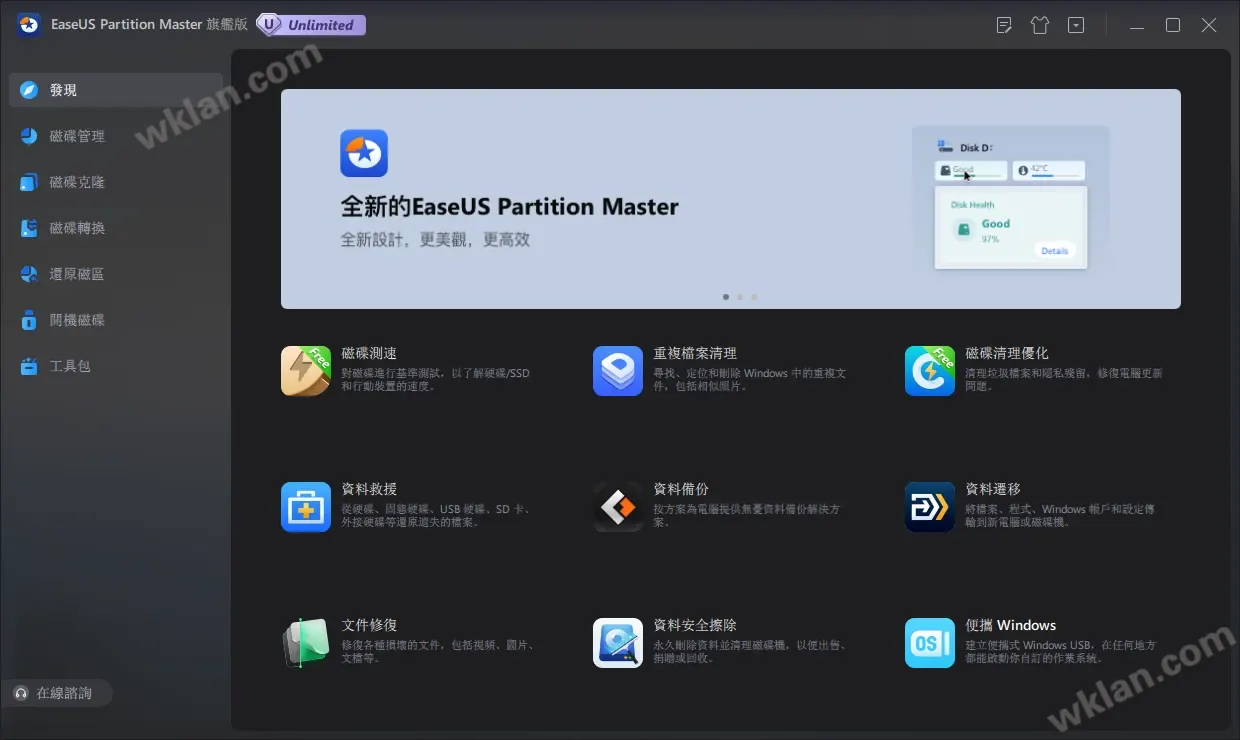The image size is (1240, 740).
Task: Click the 42°C temperature chip in banner
Action: point(1048,171)
